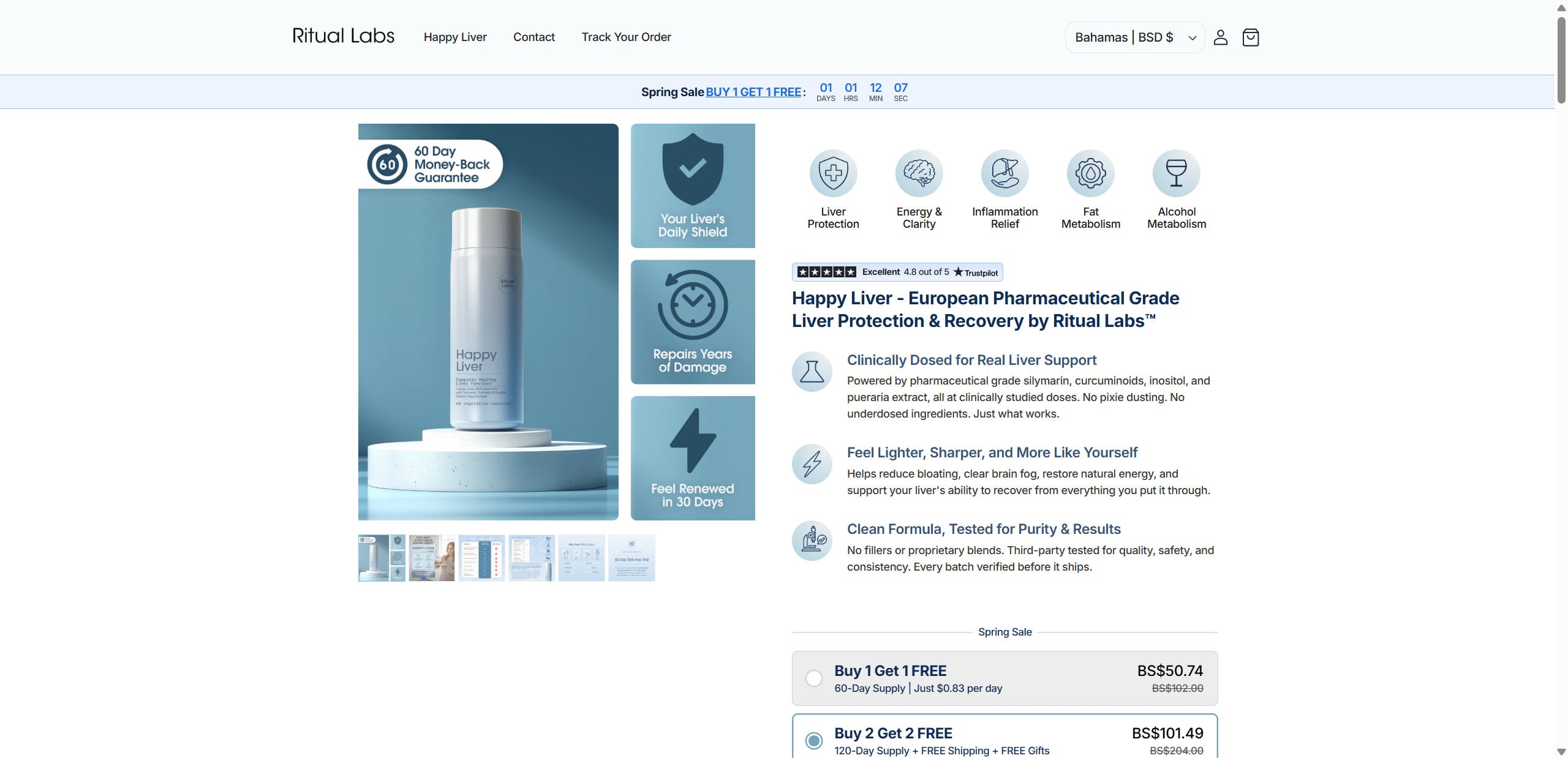
Task: Click the Trustpilot rating badge
Action: click(x=897, y=272)
